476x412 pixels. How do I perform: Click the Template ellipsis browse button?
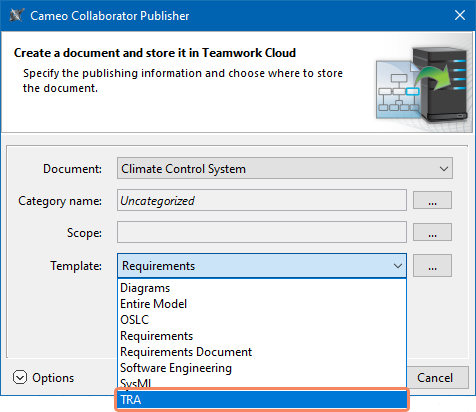pyautogui.click(x=432, y=266)
